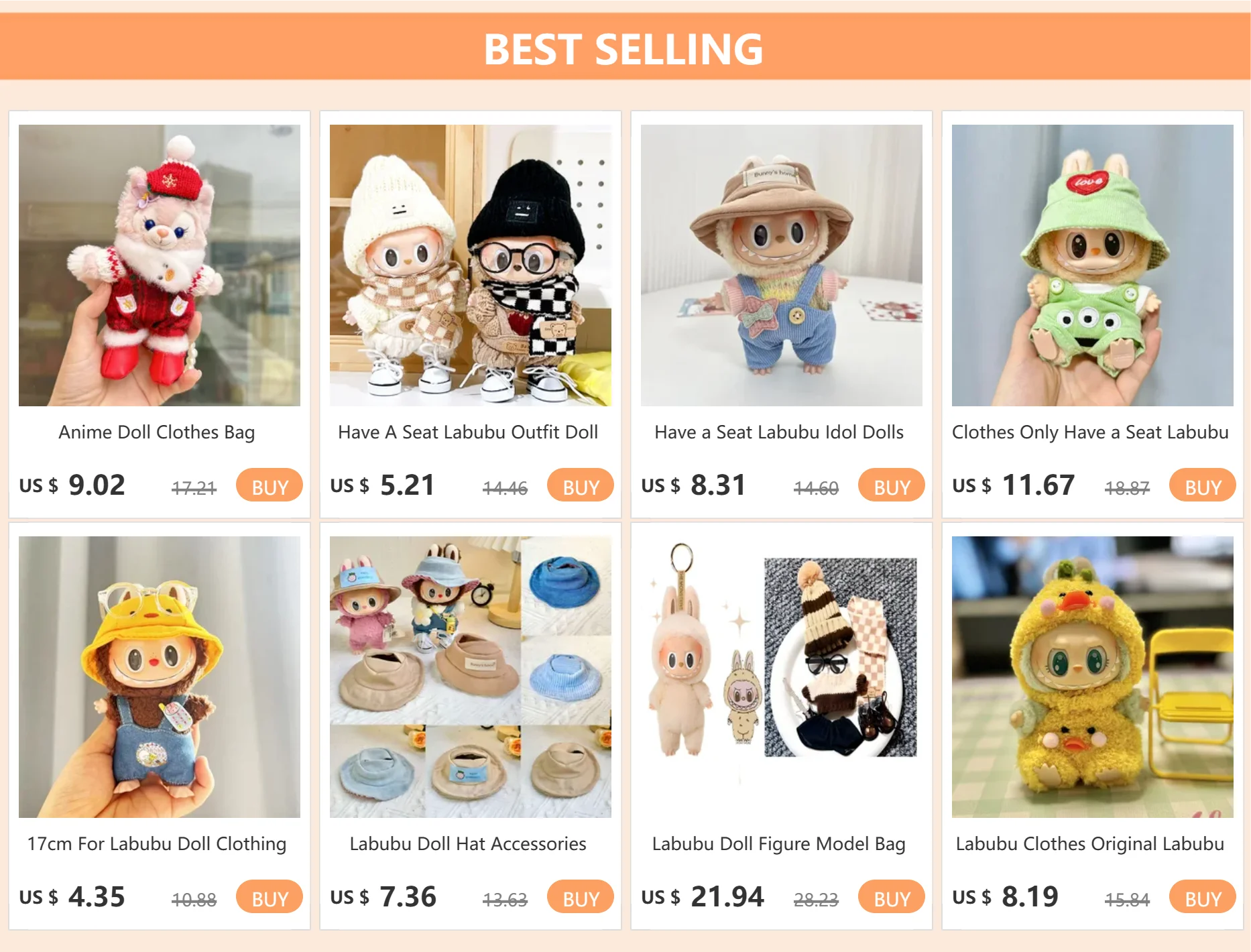Open the pink bunny keychain product image
This screenshot has height=952, width=1251.
[x=782, y=677]
